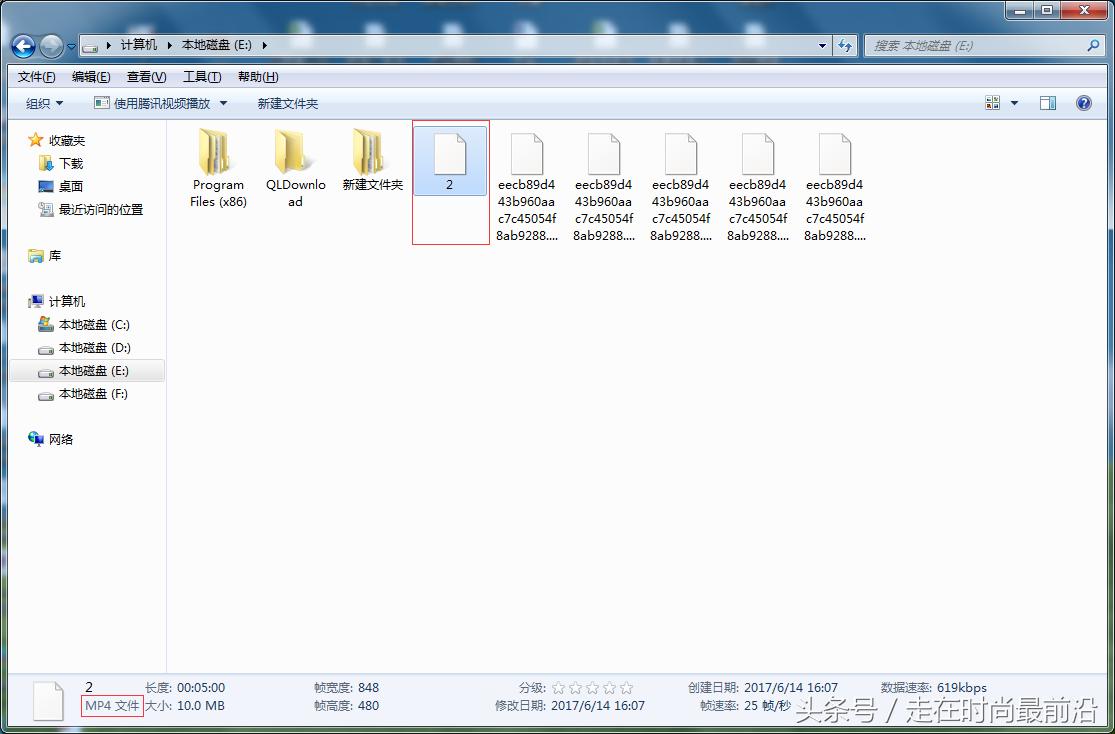Click 帧高度 value 480
This screenshot has height=734, width=1115.
368,706
